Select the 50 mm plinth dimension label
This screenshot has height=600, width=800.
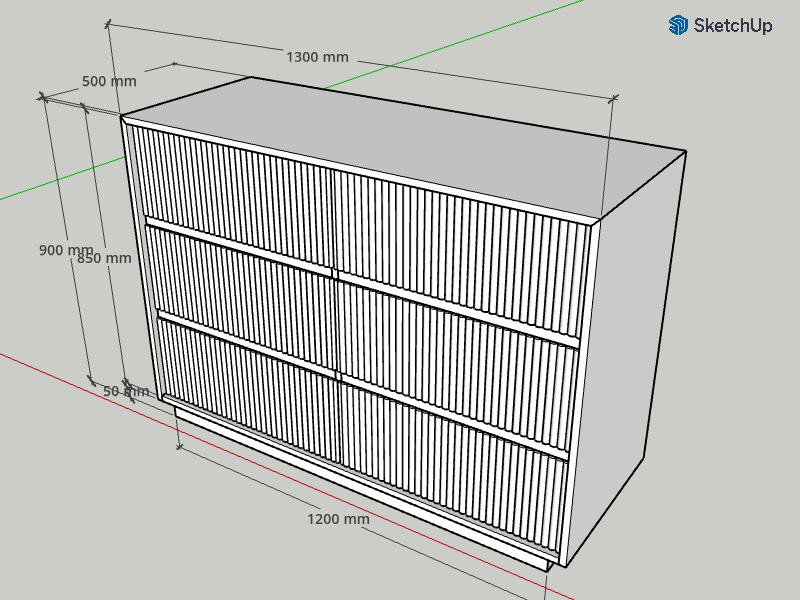click(126, 391)
